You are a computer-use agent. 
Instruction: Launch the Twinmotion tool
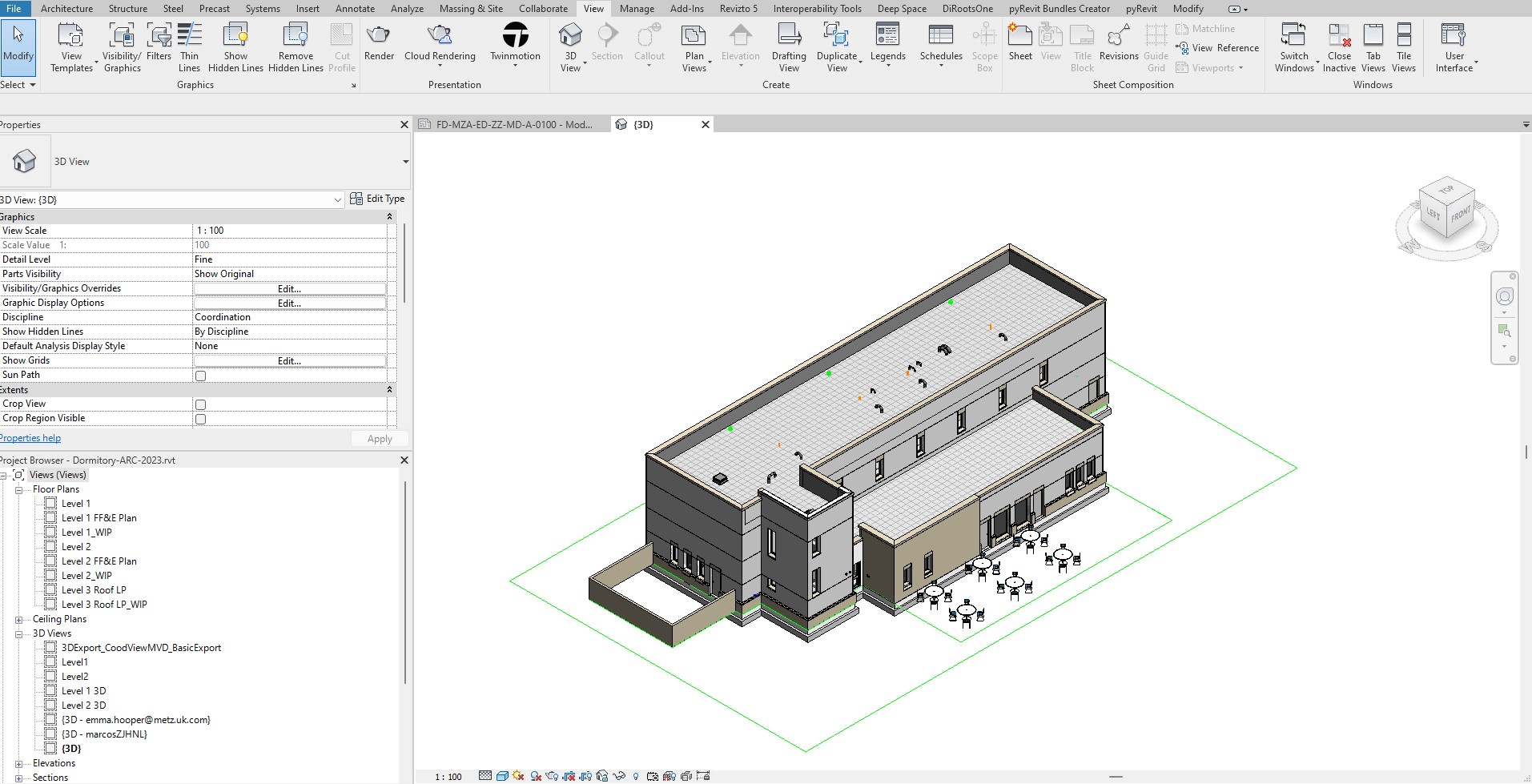coord(515,42)
